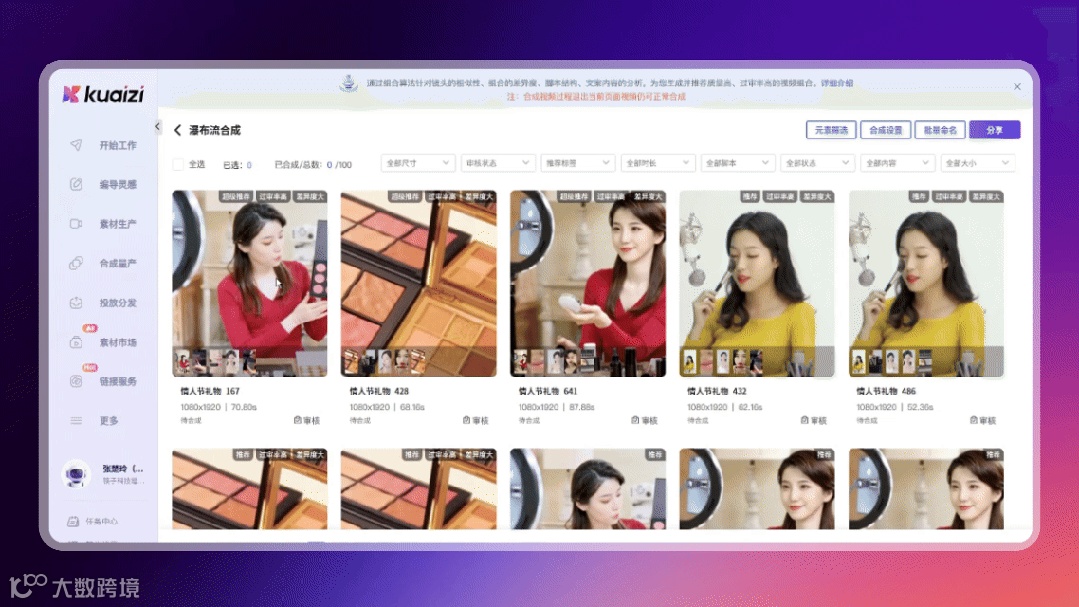Select 素材生产 menu item
The image size is (1079, 607).
click(118, 224)
